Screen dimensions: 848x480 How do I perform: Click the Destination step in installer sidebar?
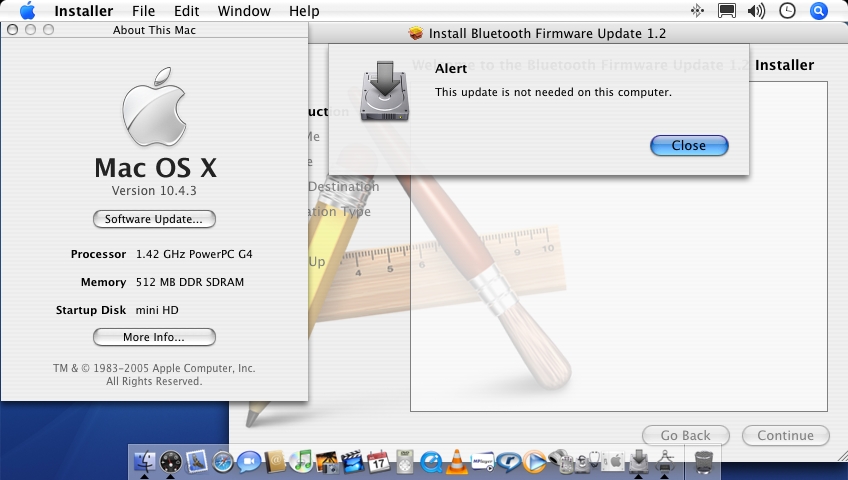point(343,186)
